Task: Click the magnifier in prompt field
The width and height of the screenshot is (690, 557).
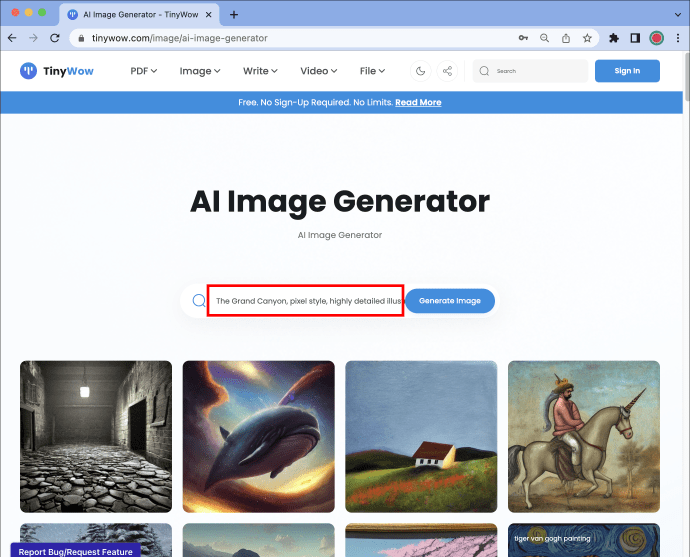Action: click(199, 300)
